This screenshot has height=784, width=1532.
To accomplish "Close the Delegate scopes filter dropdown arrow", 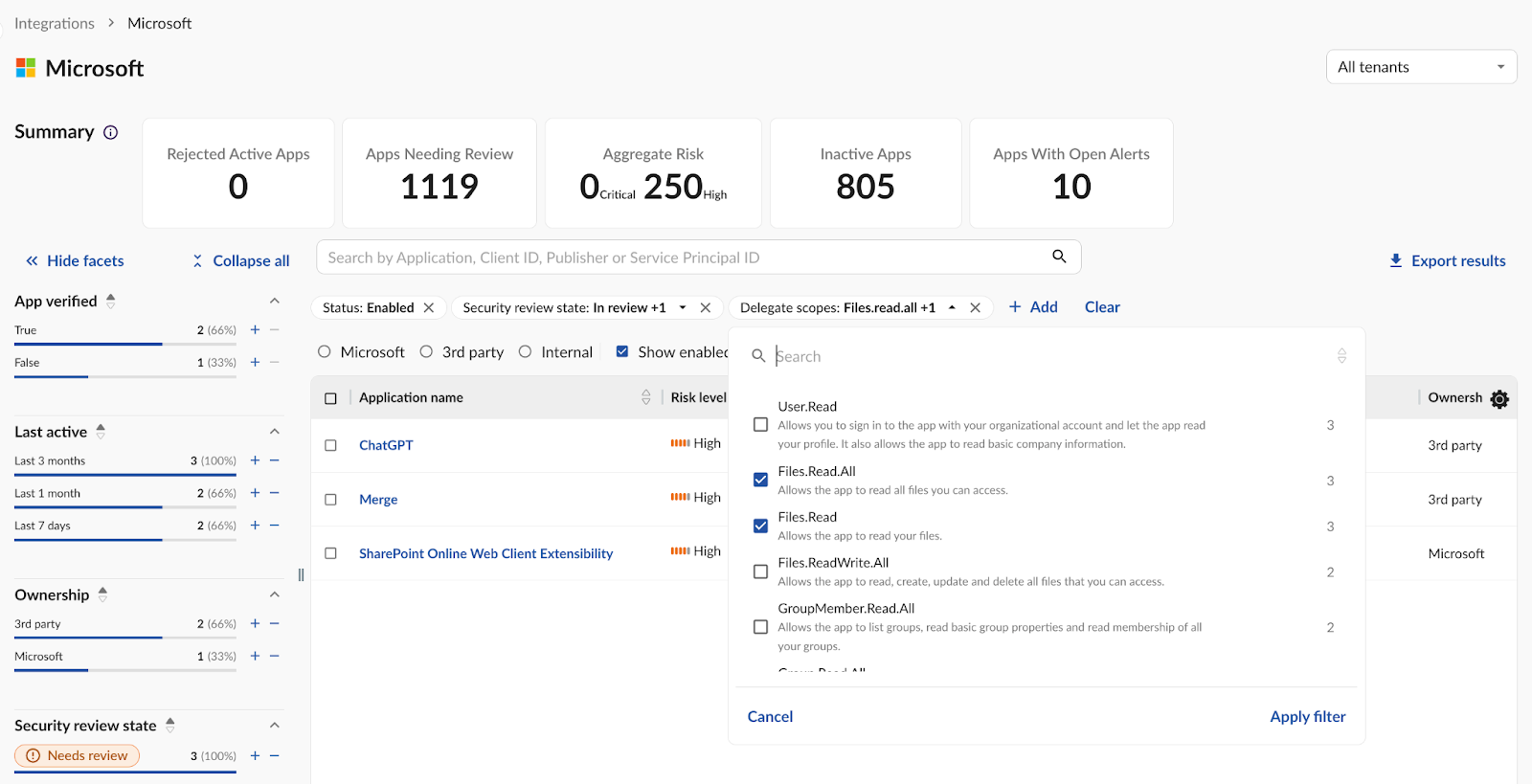I will pos(952,307).
